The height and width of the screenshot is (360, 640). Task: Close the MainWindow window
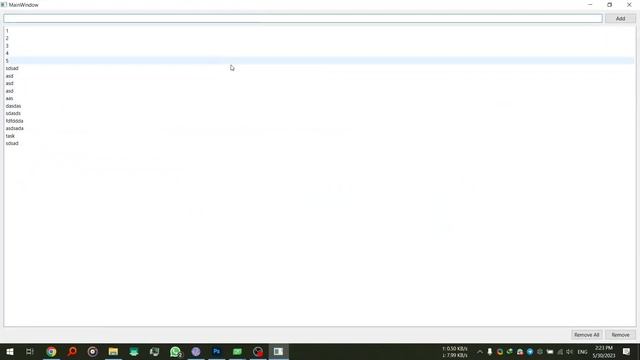(x=629, y=5)
